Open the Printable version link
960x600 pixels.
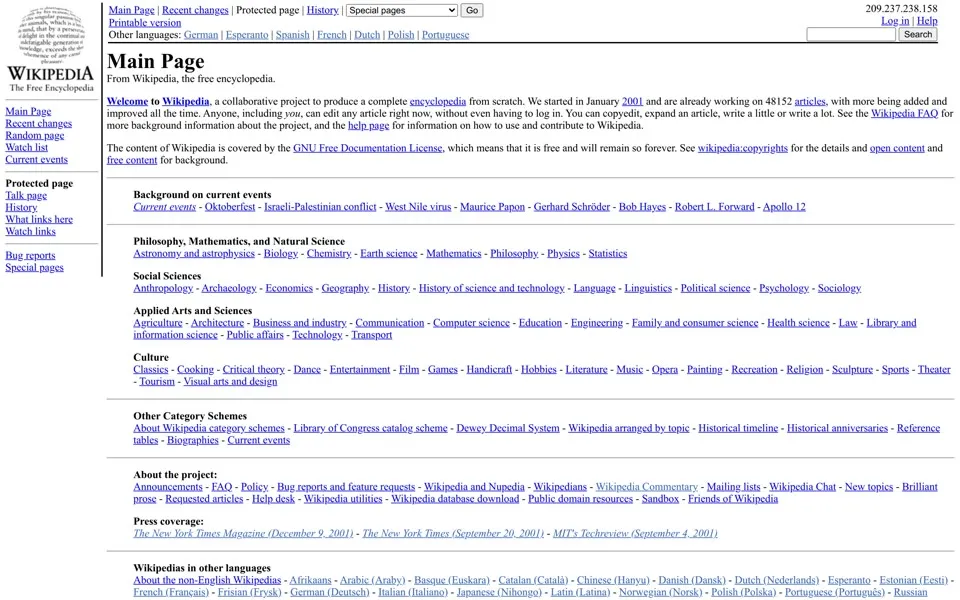click(145, 23)
